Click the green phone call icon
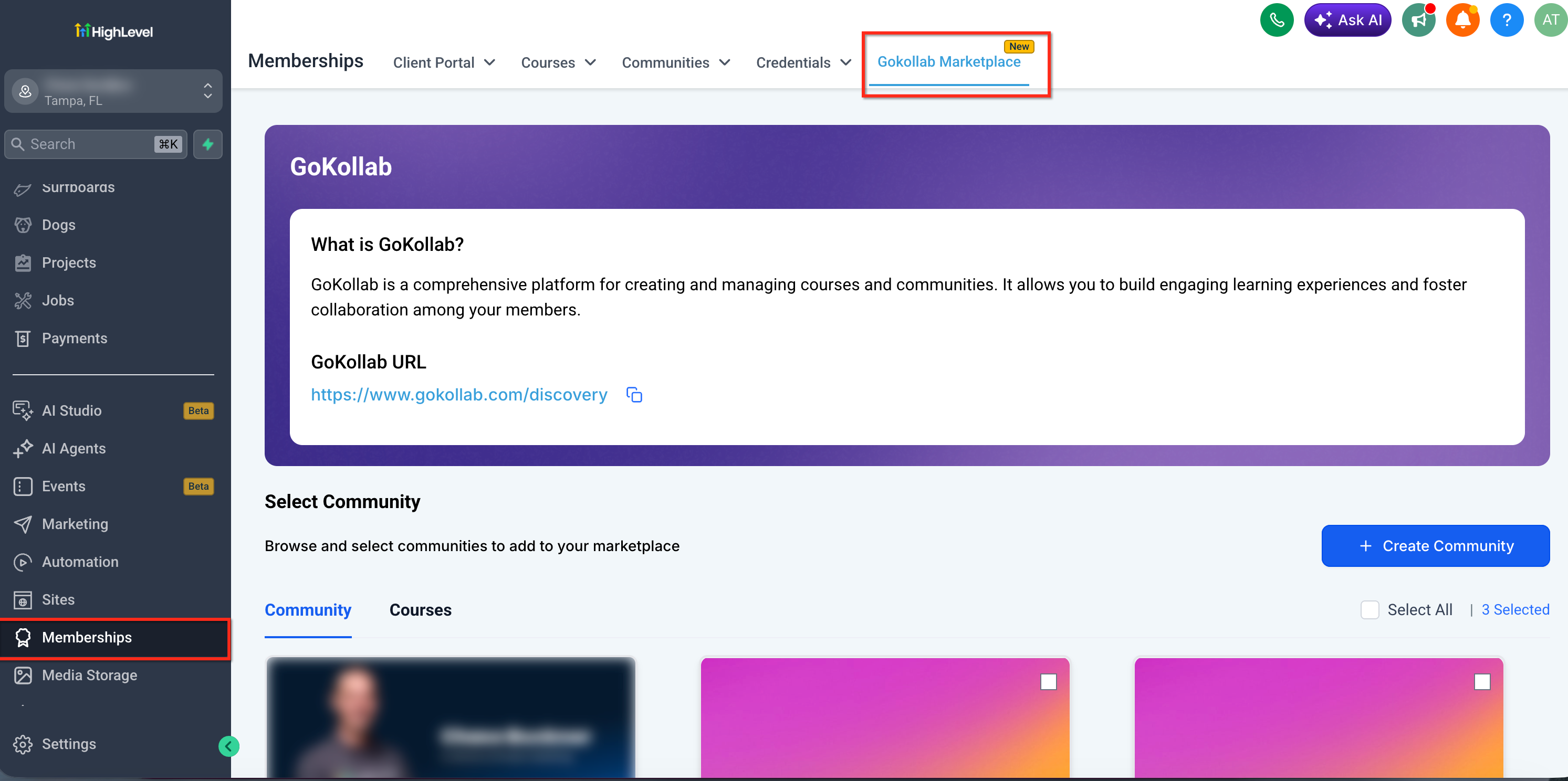This screenshot has height=781, width=1568. tap(1277, 20)
